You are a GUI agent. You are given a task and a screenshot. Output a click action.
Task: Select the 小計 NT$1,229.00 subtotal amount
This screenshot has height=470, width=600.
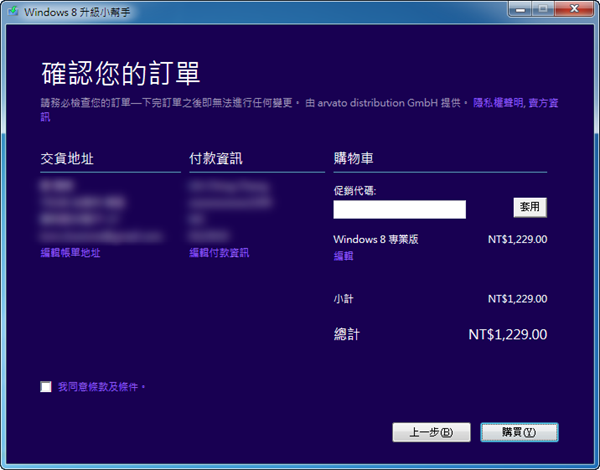point(517,299)
